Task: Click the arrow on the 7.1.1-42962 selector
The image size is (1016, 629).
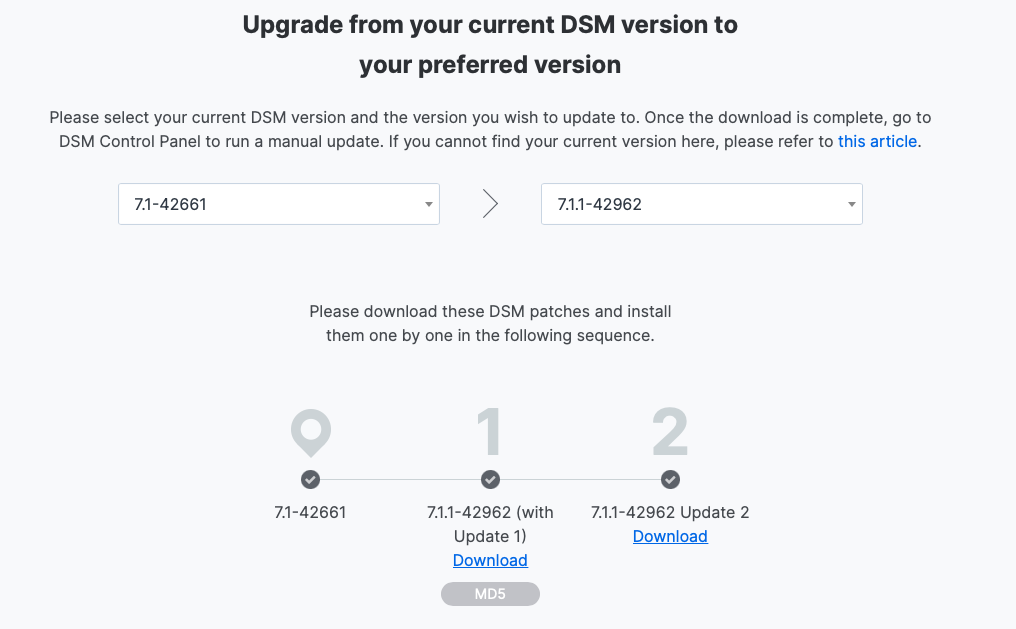Action: (x=851, y=205)
